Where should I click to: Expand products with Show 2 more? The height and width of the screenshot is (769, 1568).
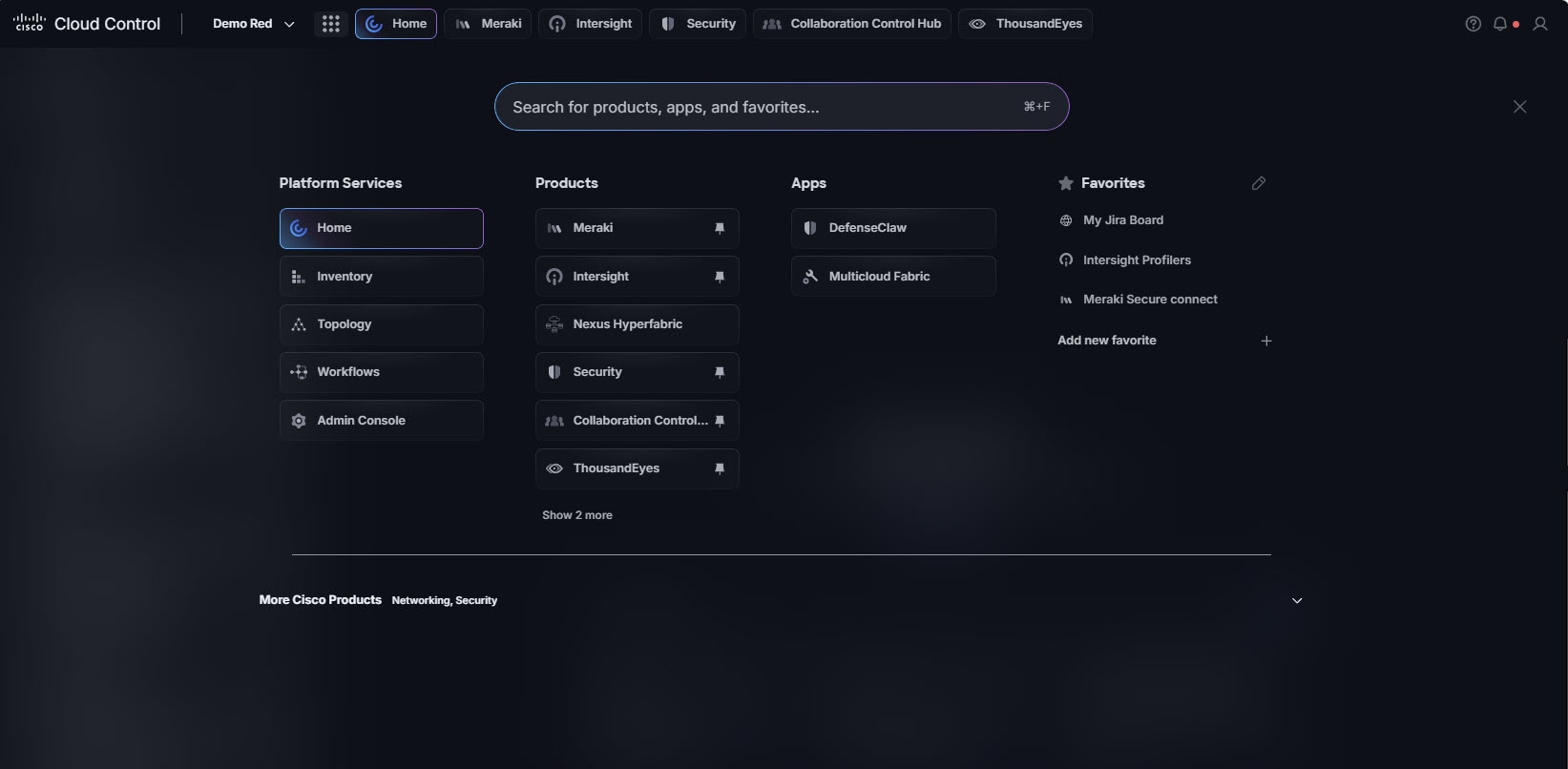[577, 515]
